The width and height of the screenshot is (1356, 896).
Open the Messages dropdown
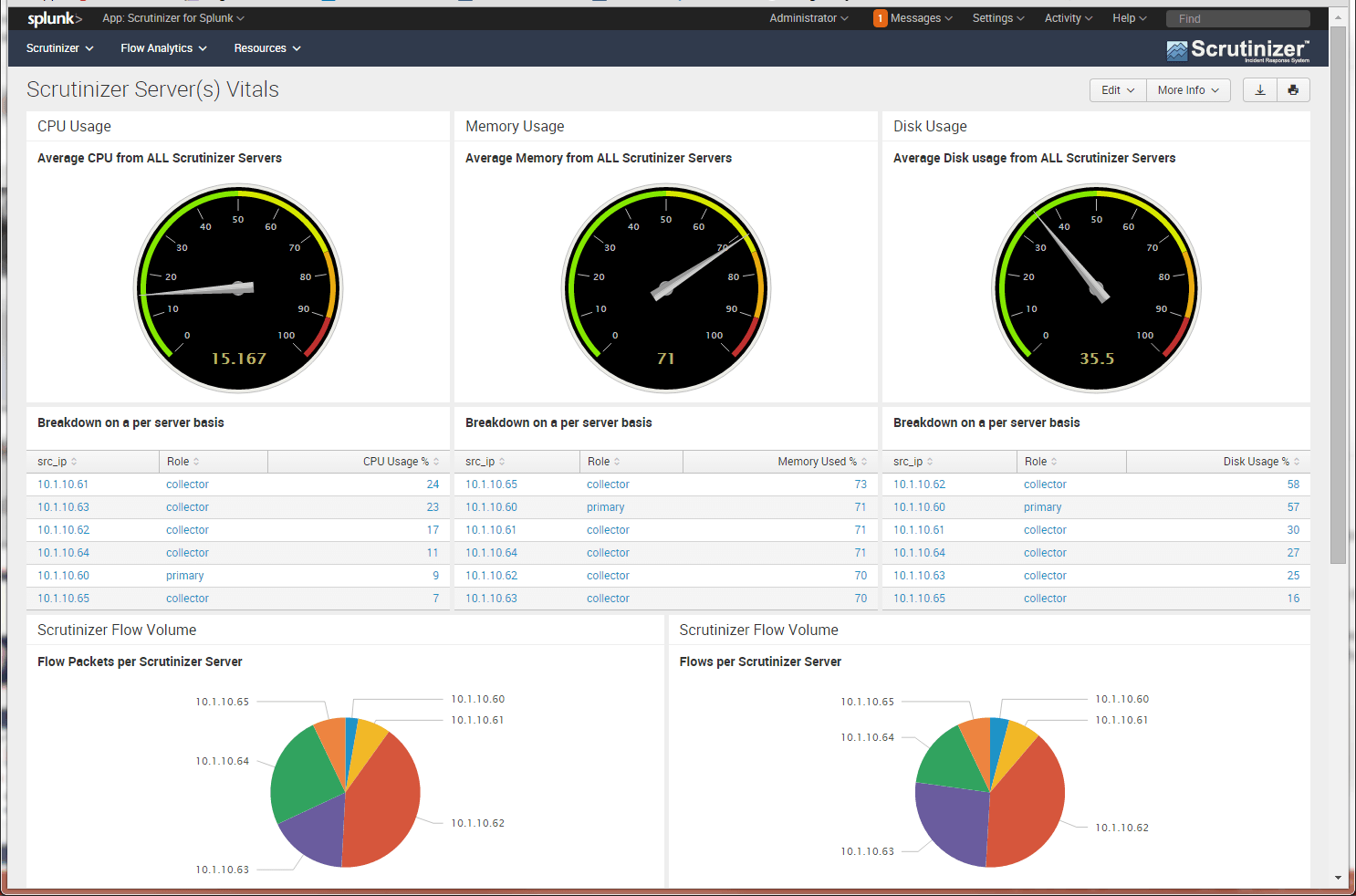click(921, 18)
